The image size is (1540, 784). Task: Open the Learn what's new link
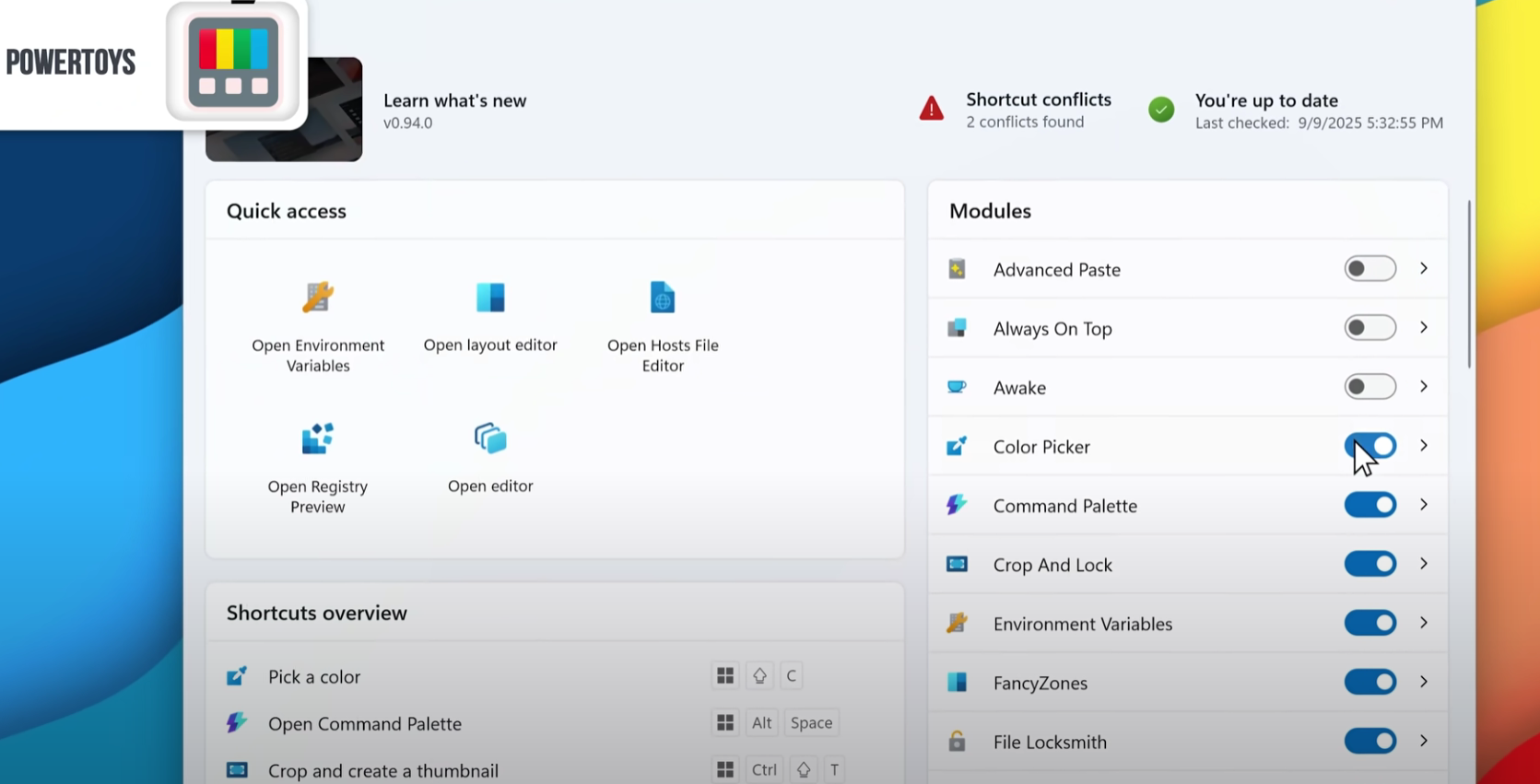tap(454, 100)
